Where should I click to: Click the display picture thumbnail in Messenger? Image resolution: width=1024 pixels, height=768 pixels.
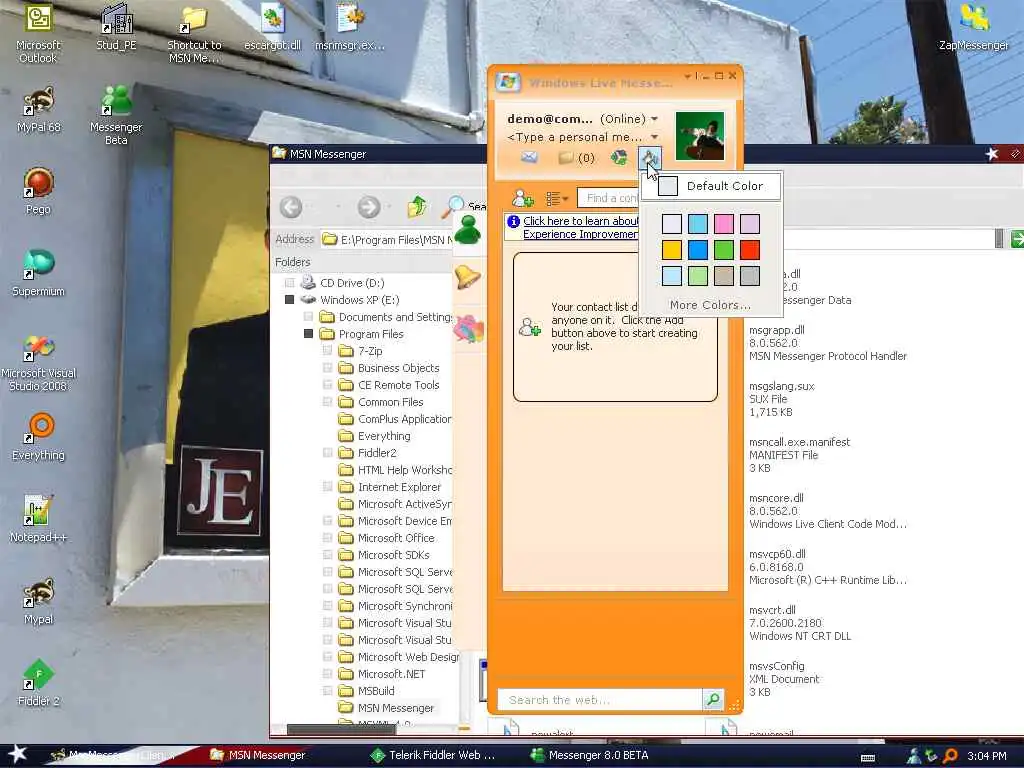[x=699, y=136]
